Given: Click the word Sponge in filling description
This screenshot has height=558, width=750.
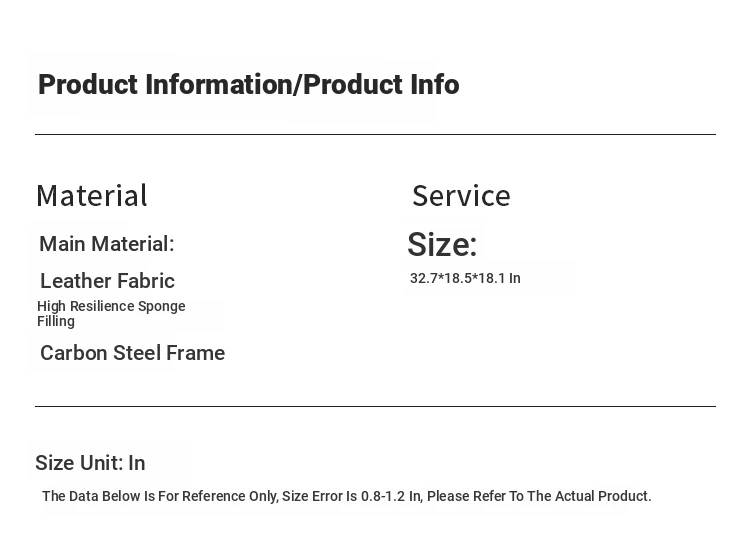Looking at the screenshot, I should [162, 307].
